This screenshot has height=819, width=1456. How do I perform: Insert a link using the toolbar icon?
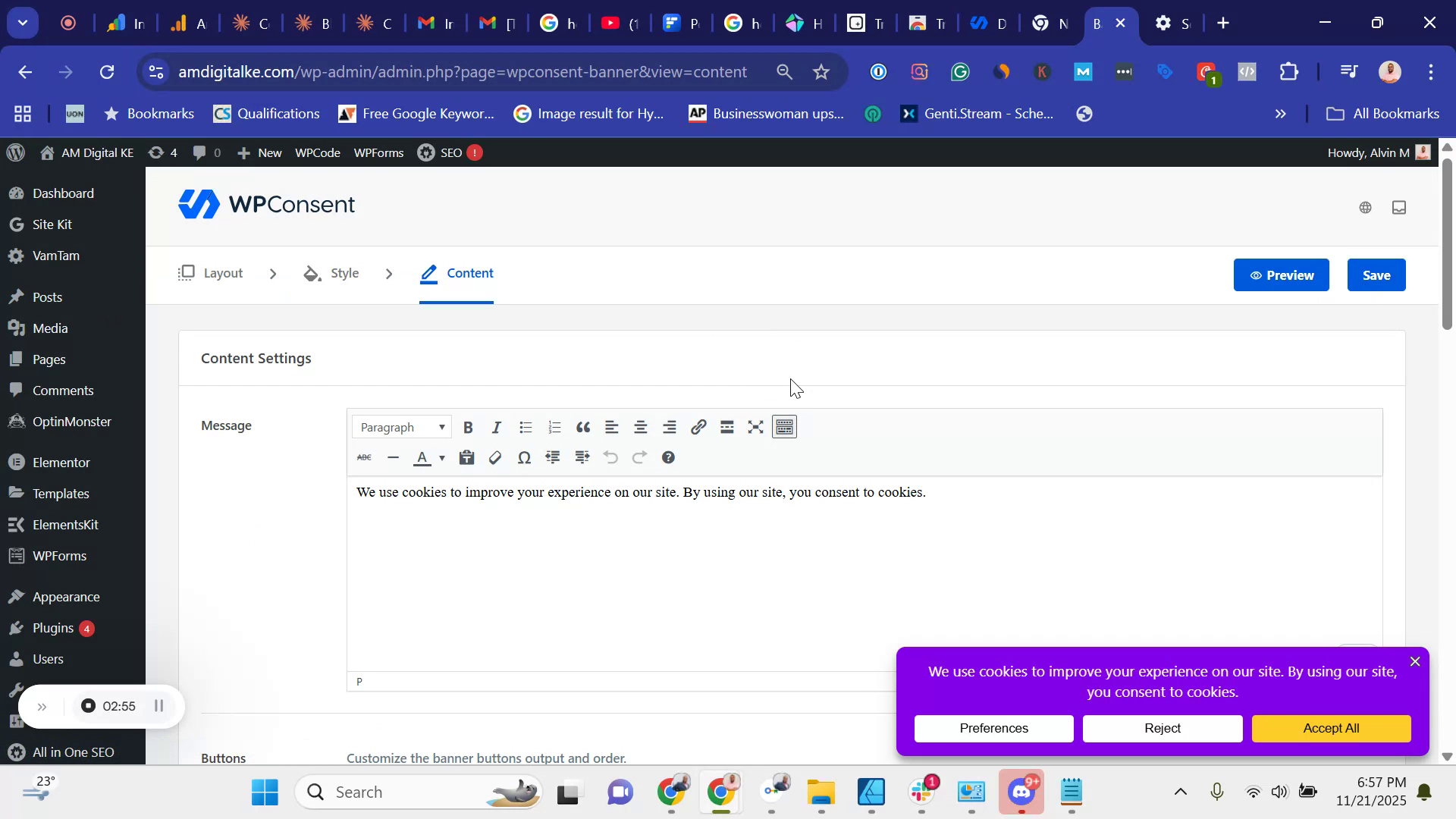coord(698,427)
